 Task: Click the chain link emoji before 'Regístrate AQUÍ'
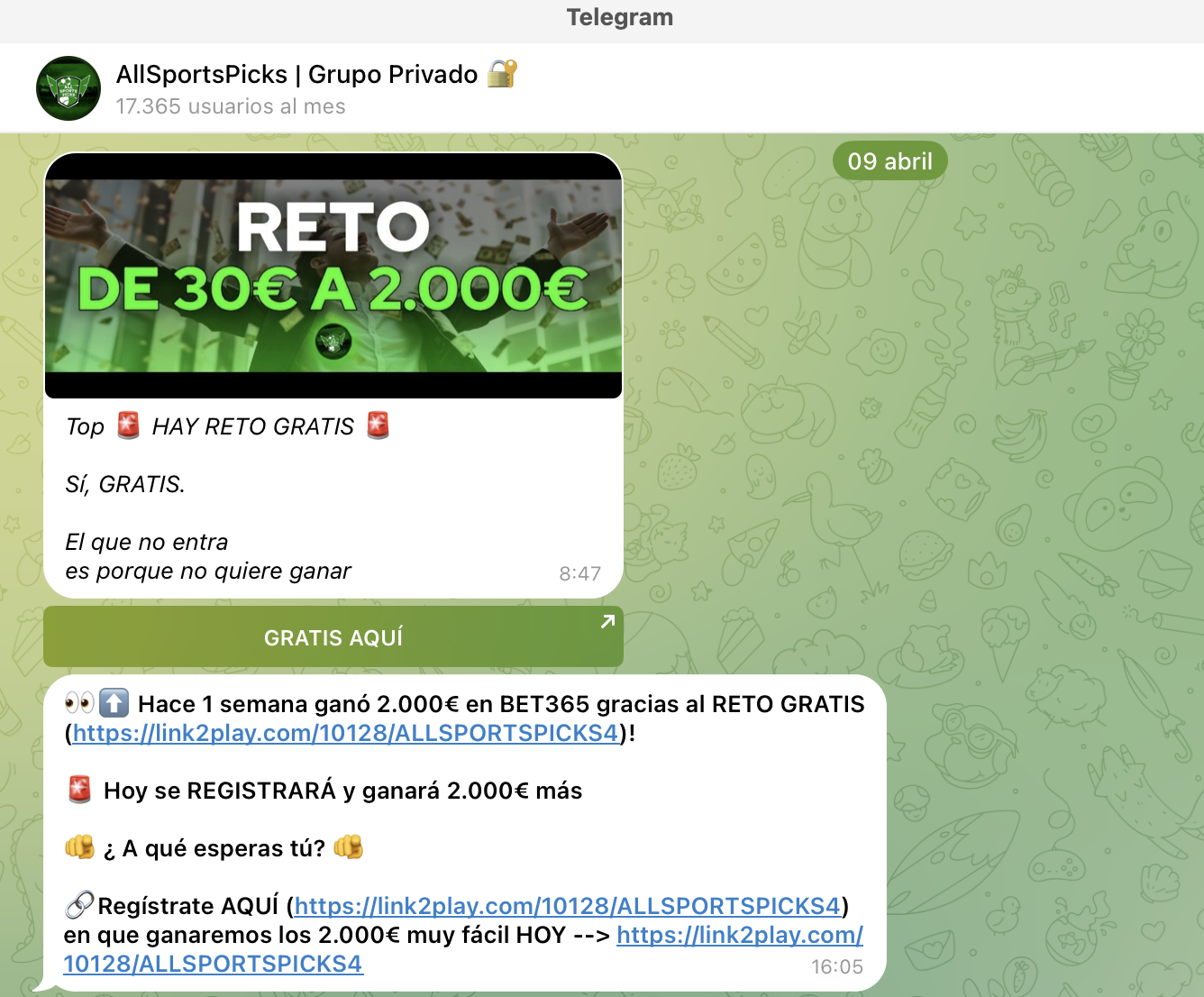79,905
